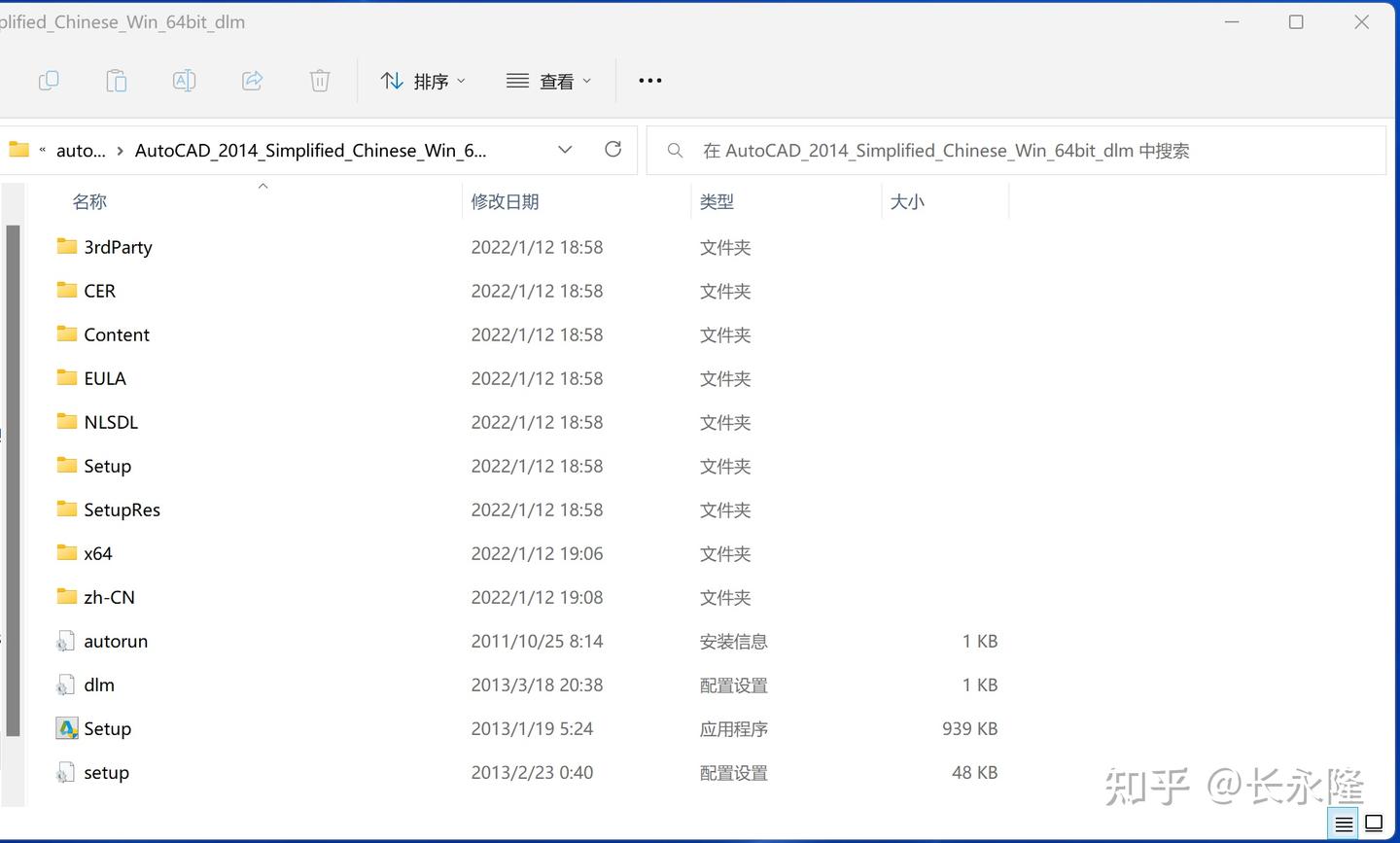Click the breadcrumb chevron after the folder name

point(565,150)
